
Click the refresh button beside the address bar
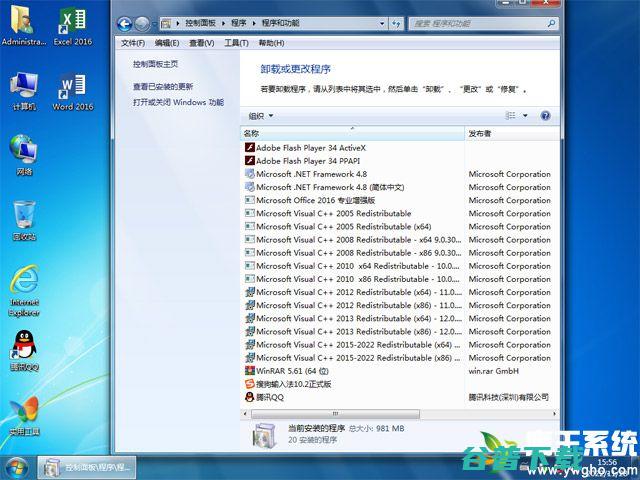pos(396,24)
